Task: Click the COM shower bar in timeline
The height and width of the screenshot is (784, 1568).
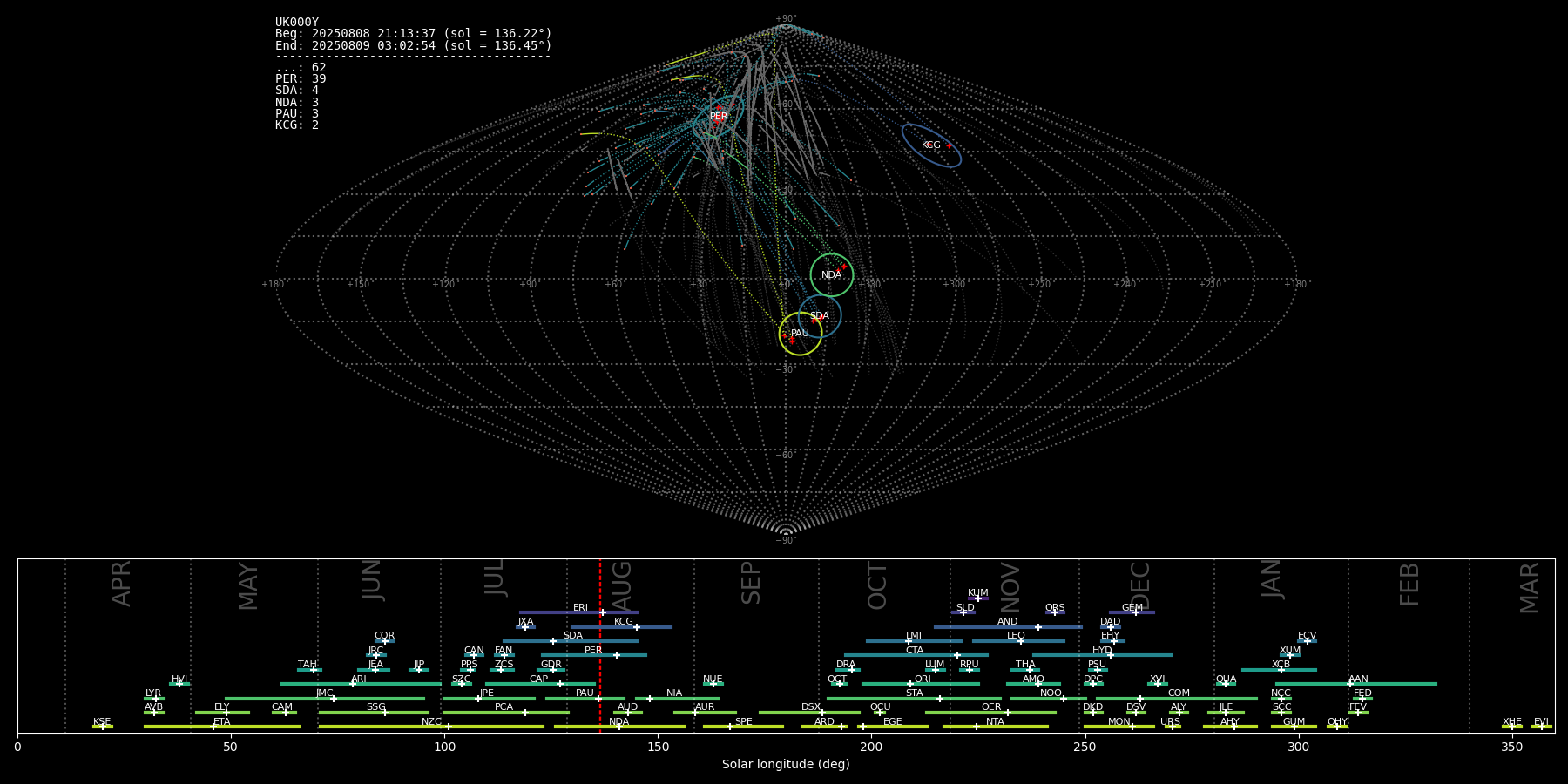Action: click(x=1177, y=698)
